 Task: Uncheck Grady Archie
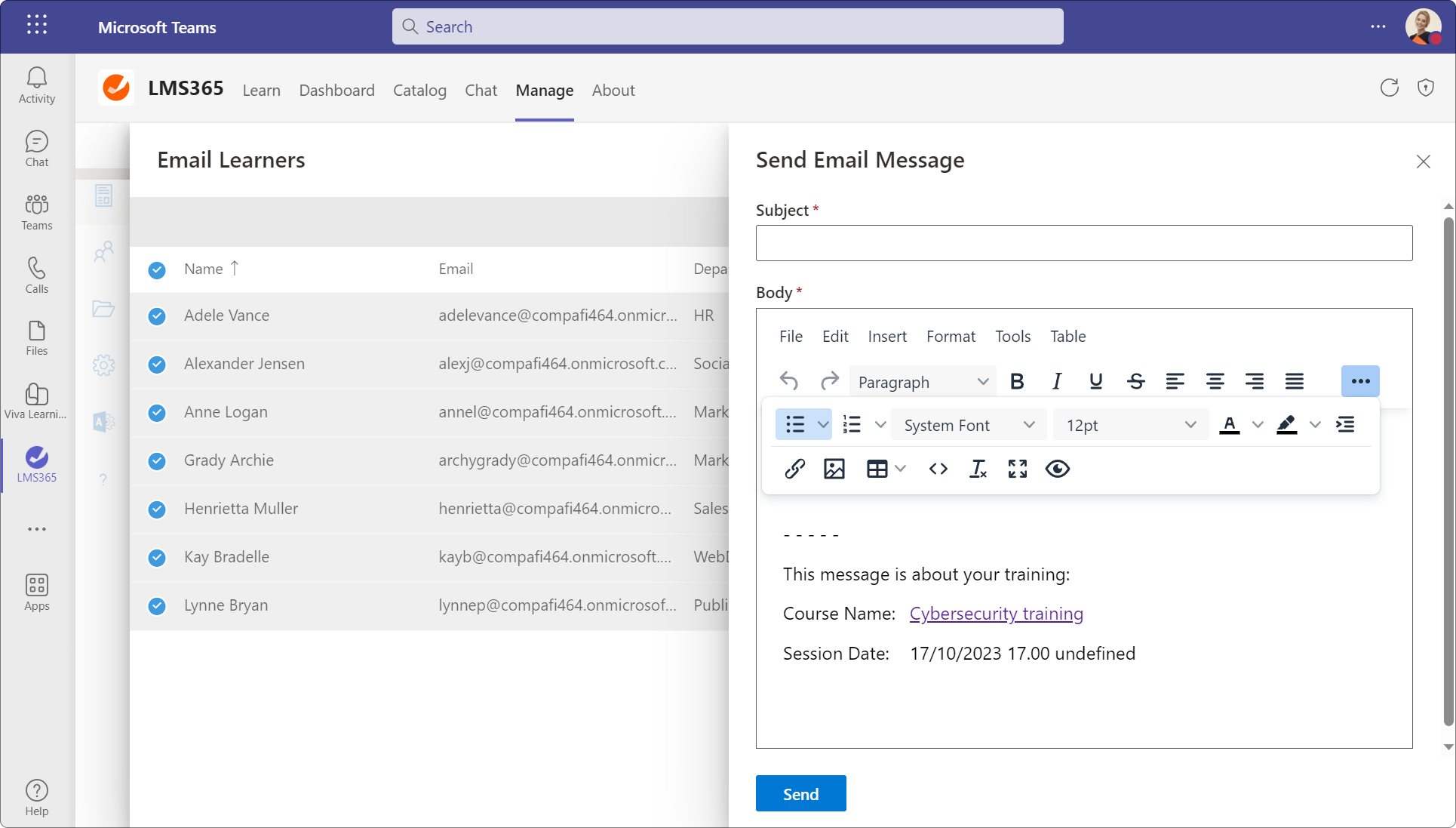[x=157, y=461]
